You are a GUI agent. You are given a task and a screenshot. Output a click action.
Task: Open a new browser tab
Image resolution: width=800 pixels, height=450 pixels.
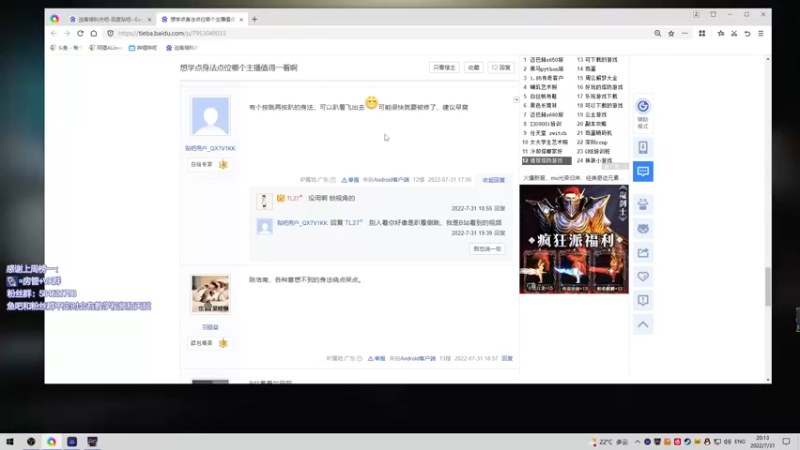(254, 19)
